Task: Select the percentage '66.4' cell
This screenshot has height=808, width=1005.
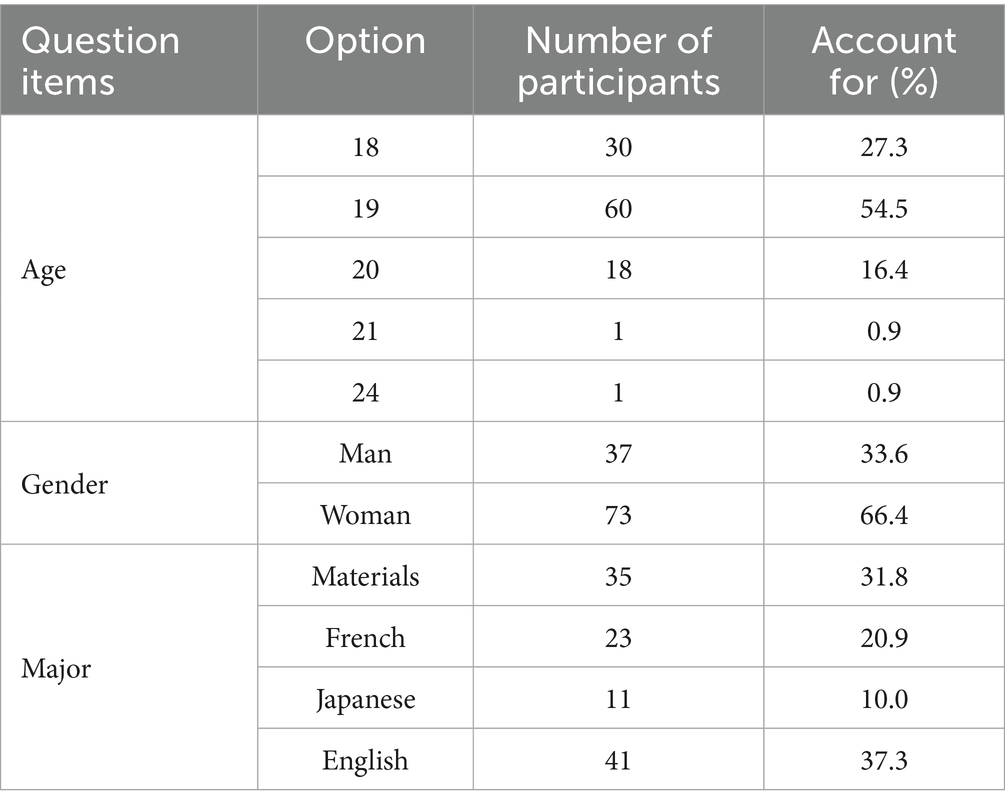Action: pos(883,515)
